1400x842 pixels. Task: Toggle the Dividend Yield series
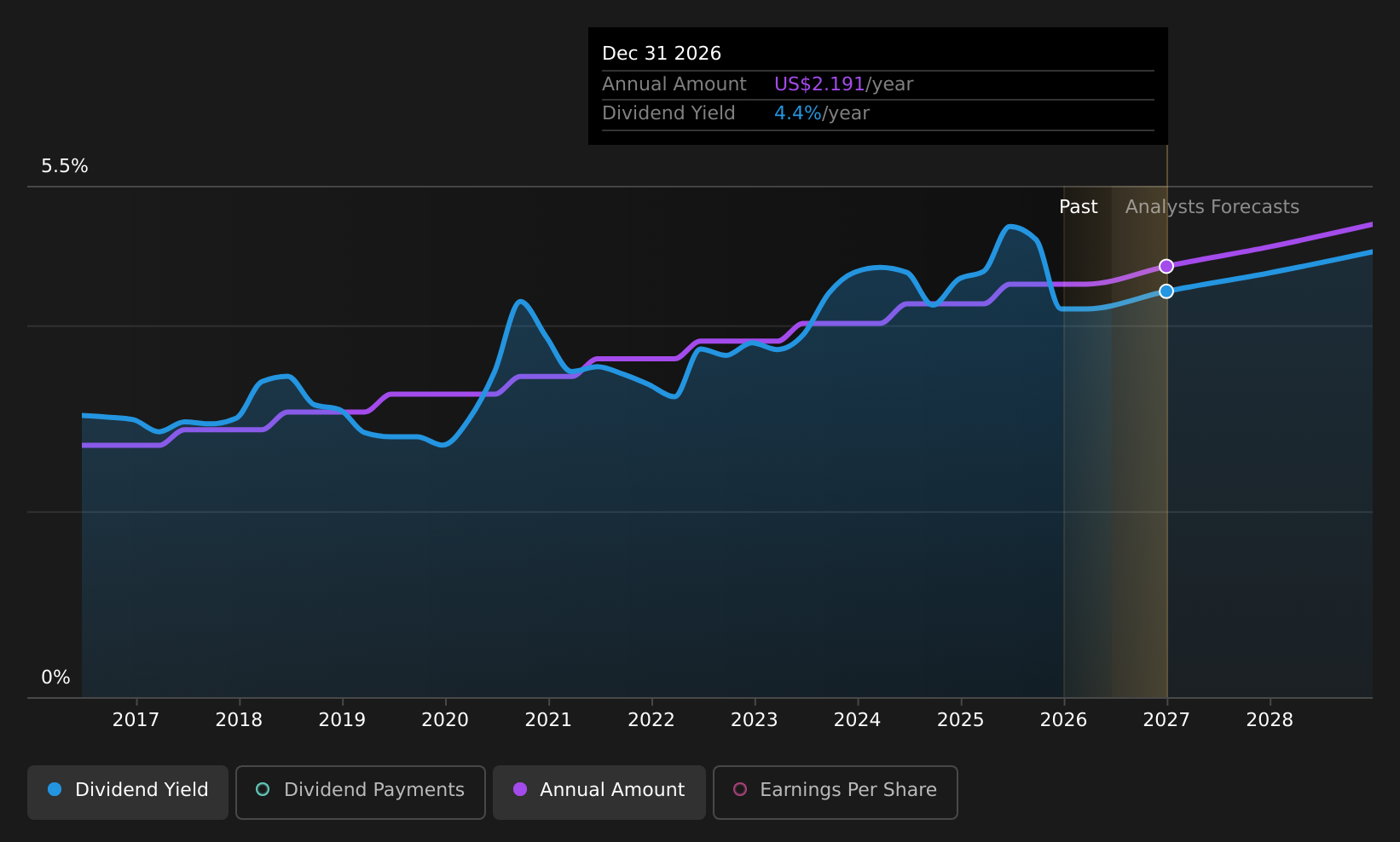(128, 792)
